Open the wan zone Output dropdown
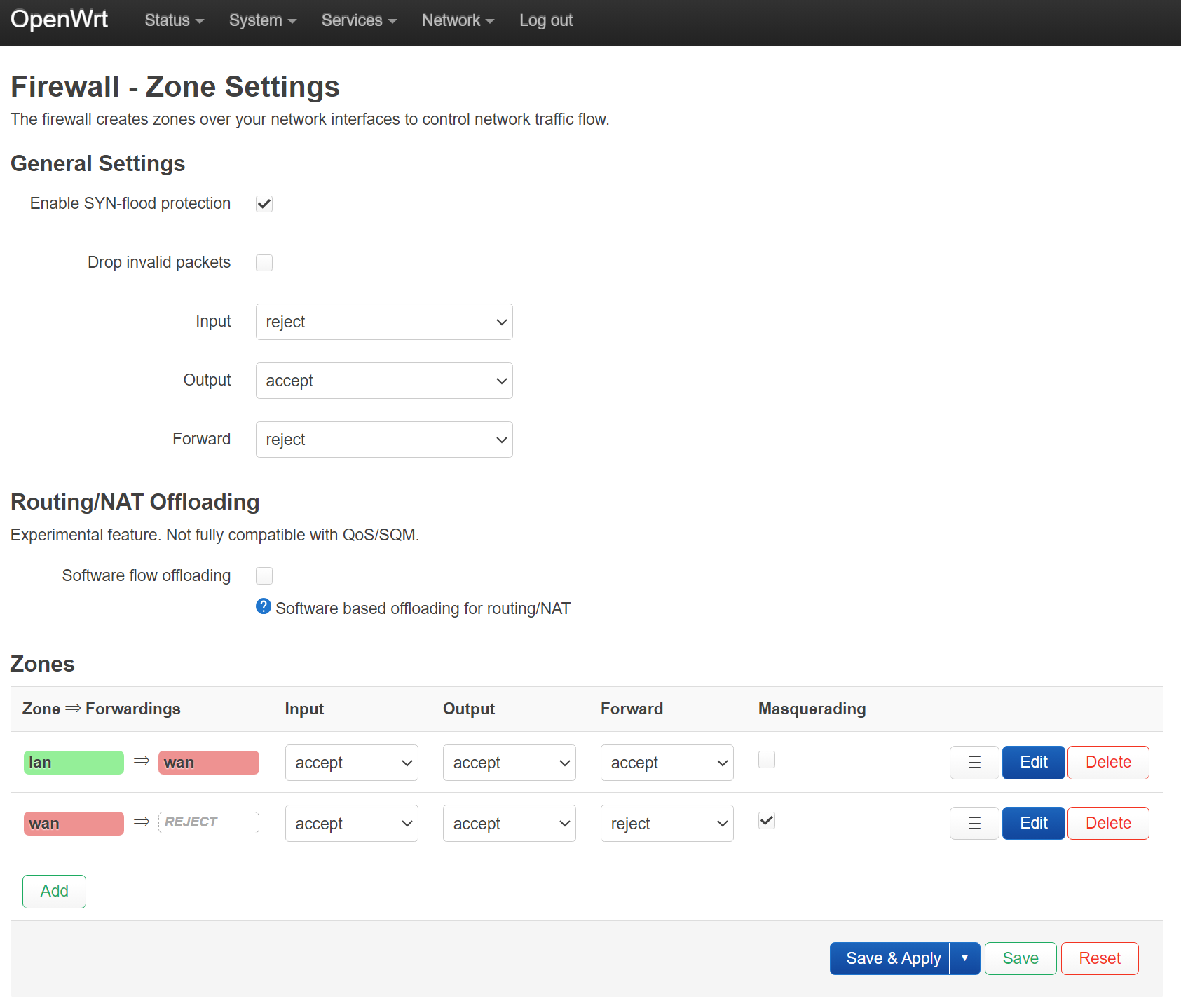Screen dimensions: 1181x1008 click(x=510, y=824)
